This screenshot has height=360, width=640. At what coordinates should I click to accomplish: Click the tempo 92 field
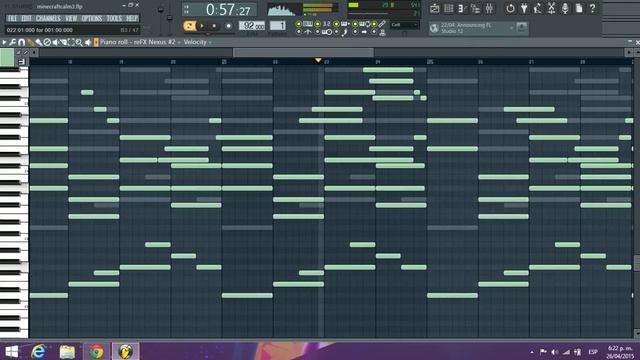point(251,26)
